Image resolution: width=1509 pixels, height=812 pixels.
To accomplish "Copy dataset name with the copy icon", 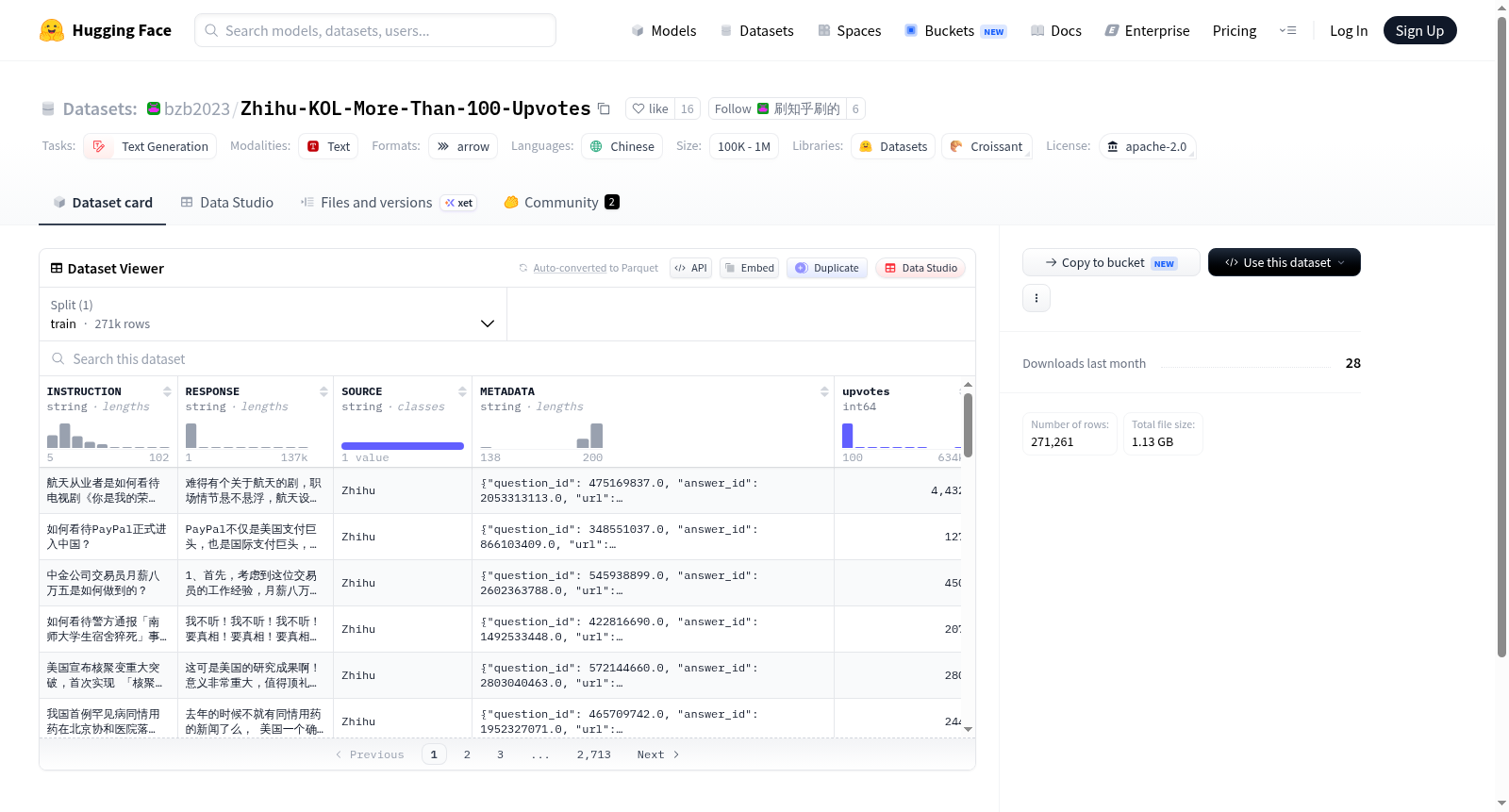I will [x=604, y=108].
